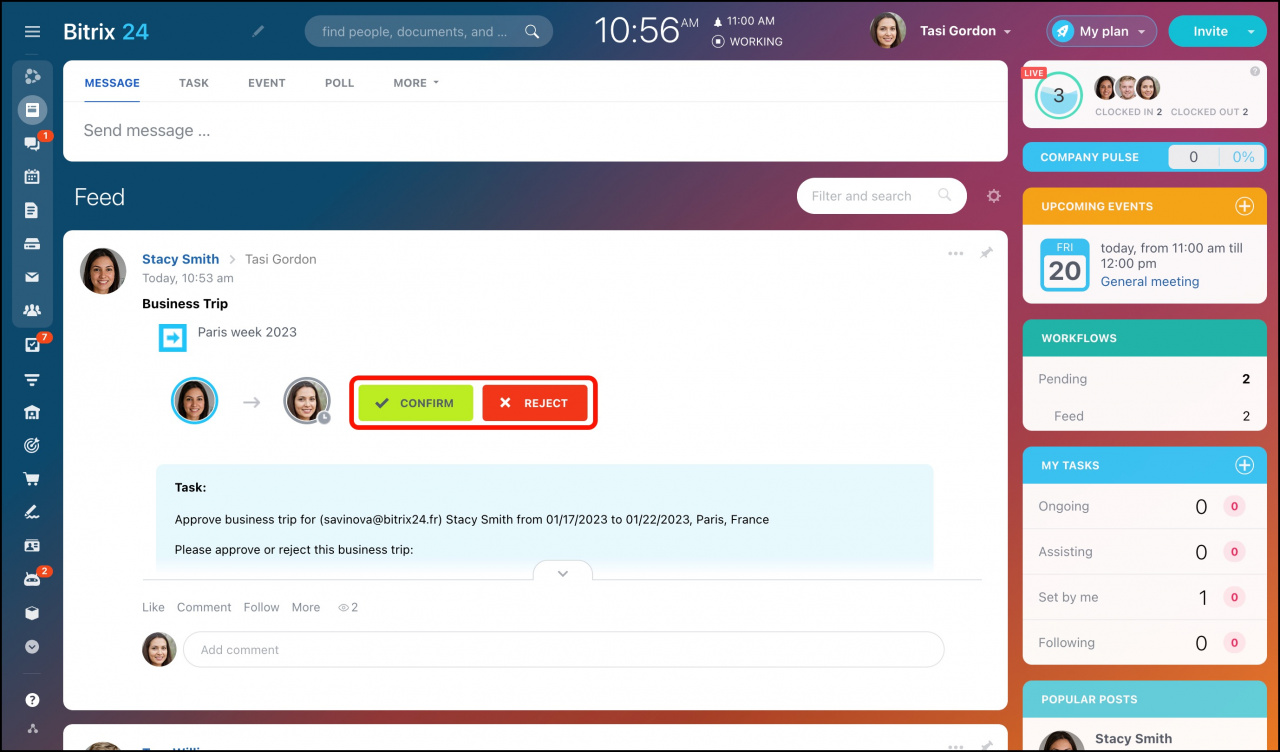Open the Invite dropdown arrow
Viewport: 1280px width, 752px height.
pos(1251,31)
